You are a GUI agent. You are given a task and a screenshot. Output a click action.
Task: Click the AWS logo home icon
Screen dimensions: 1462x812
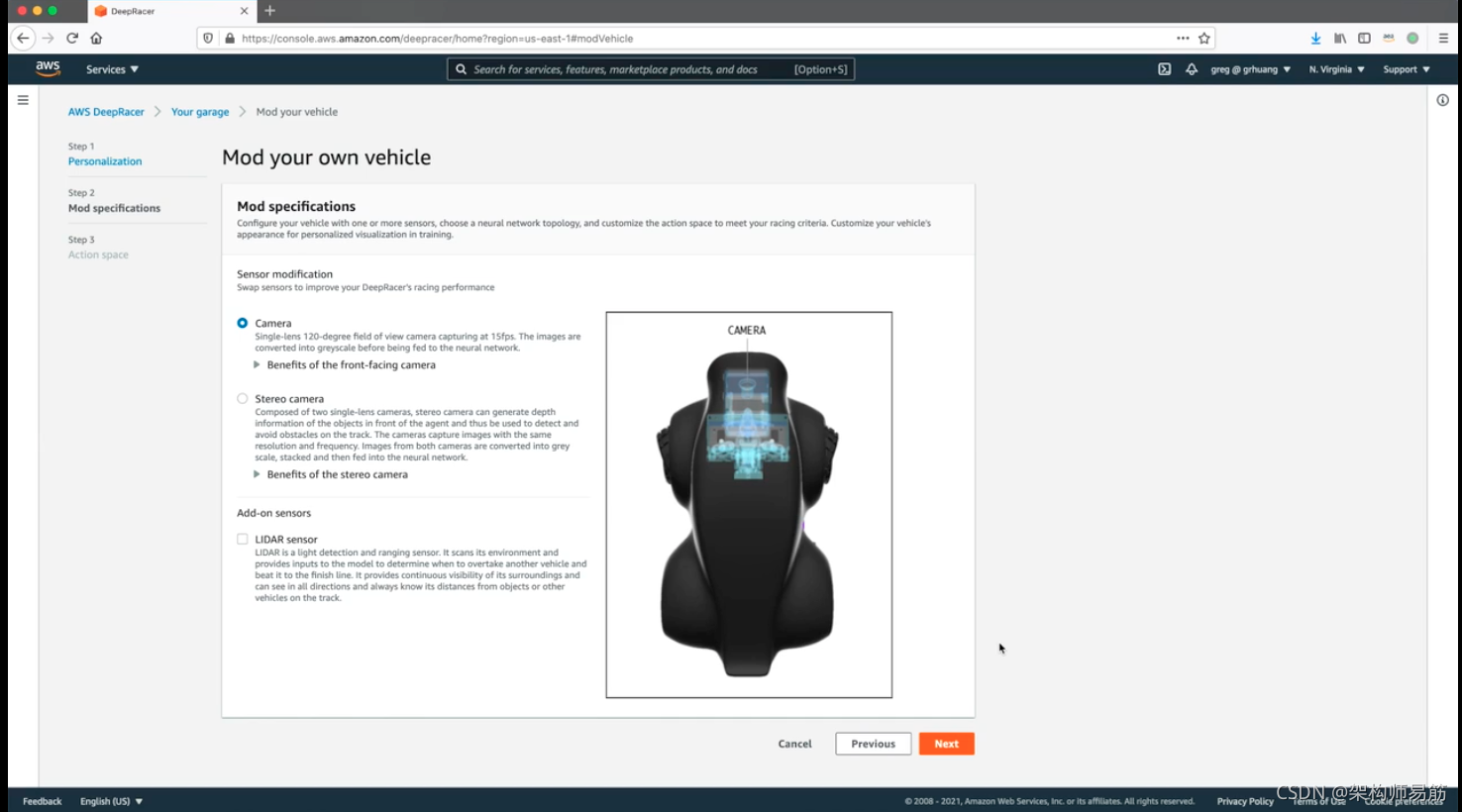tap(48, 68)
